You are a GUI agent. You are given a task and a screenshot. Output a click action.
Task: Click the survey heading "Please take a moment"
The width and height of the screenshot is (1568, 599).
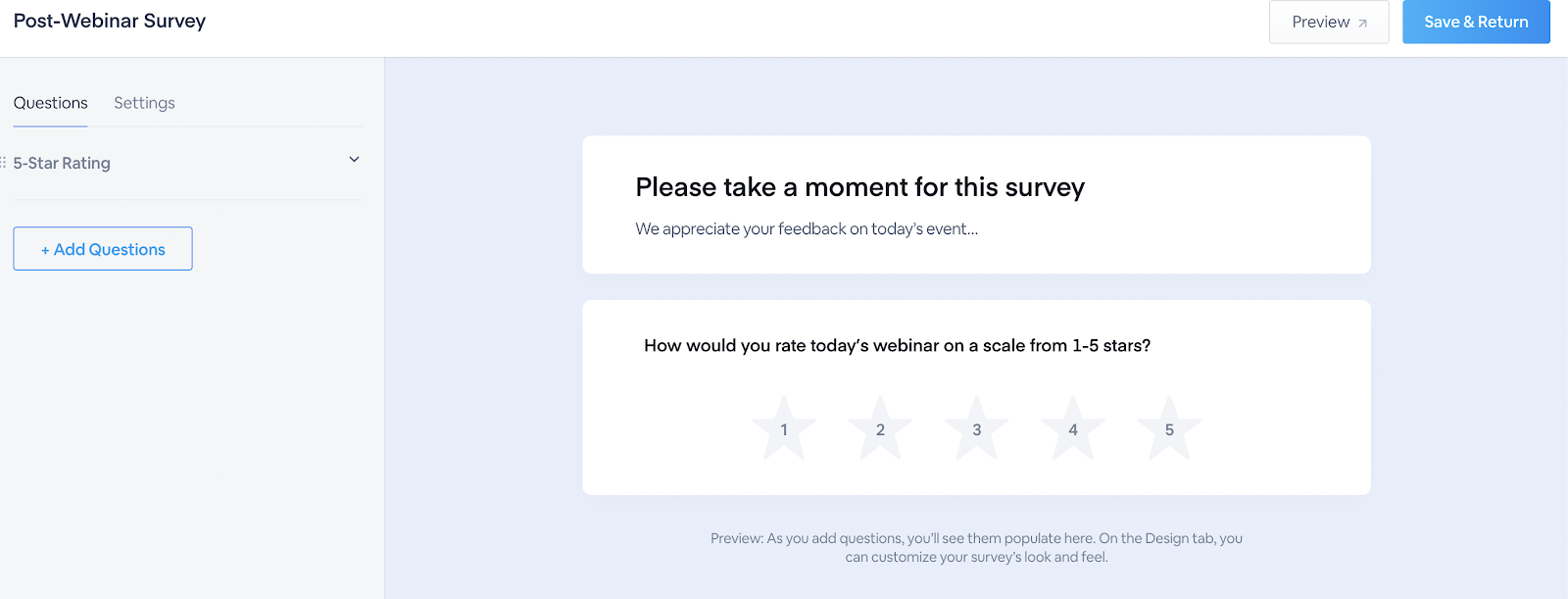(859, 187)
